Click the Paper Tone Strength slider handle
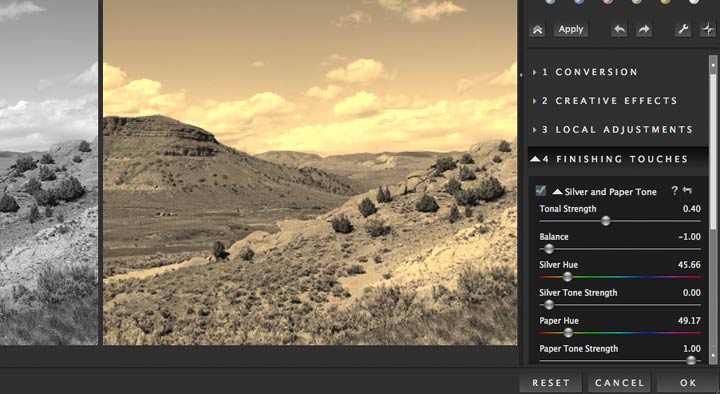This screenshot has height=394, width=720. coord(691,360)
